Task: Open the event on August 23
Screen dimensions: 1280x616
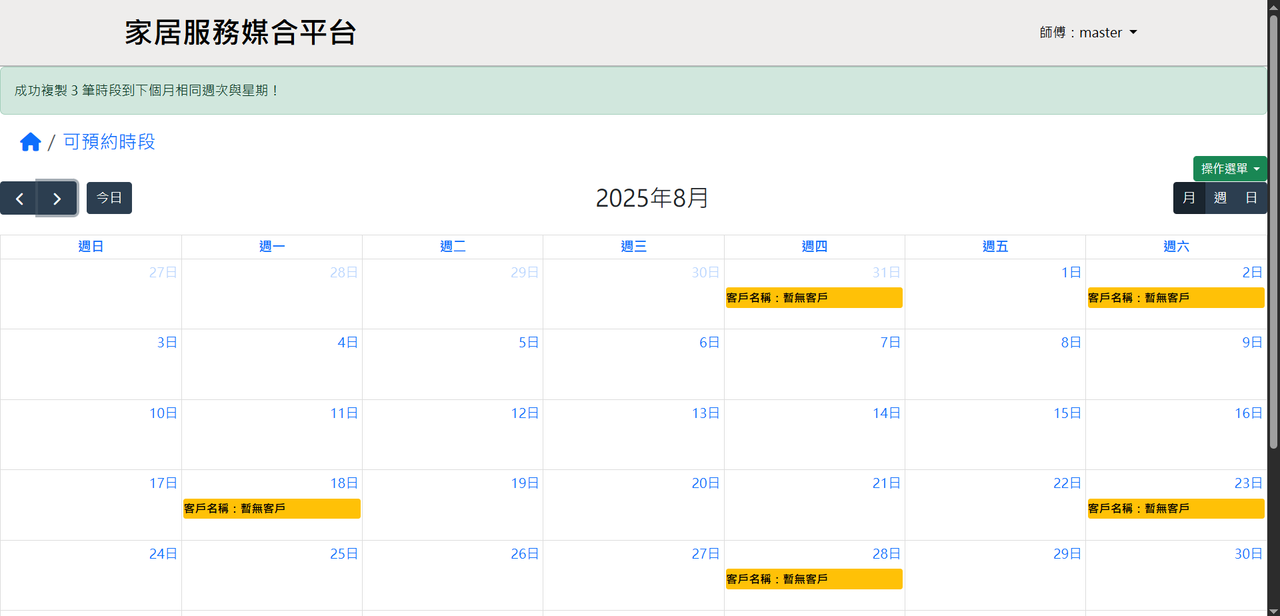Action: (1176, 508)
